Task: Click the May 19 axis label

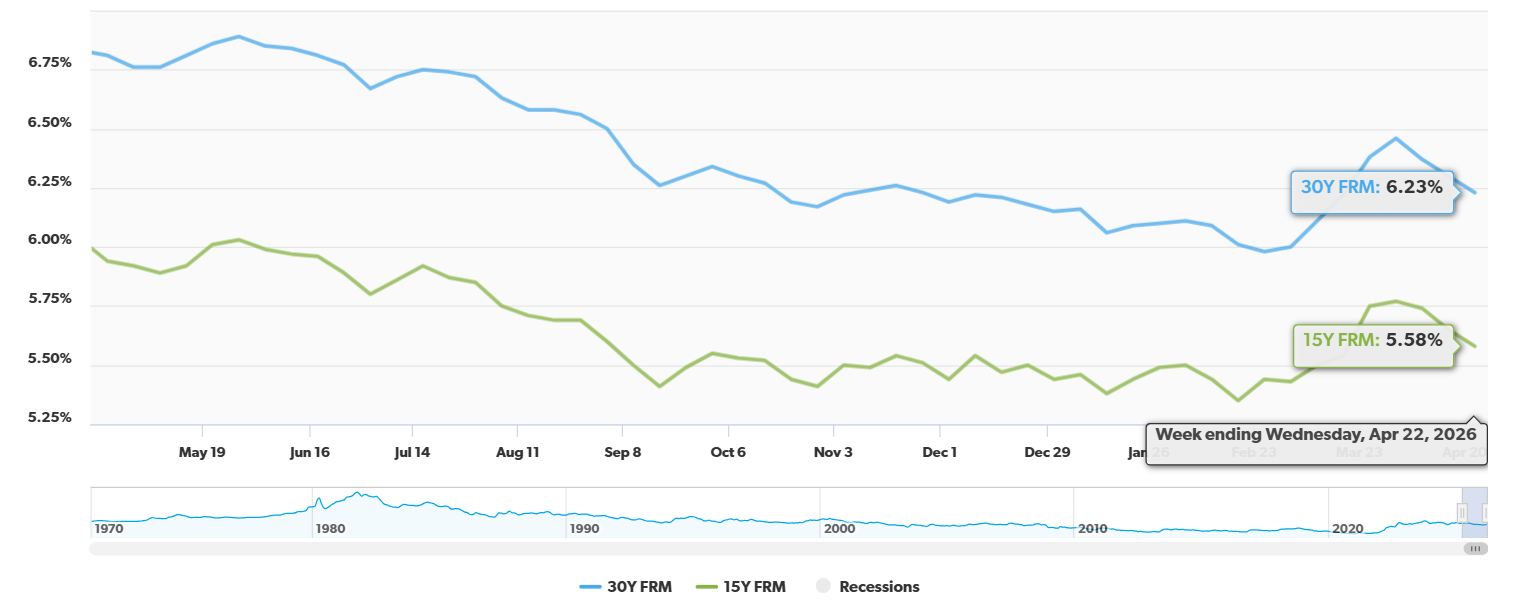Action: 202,452
